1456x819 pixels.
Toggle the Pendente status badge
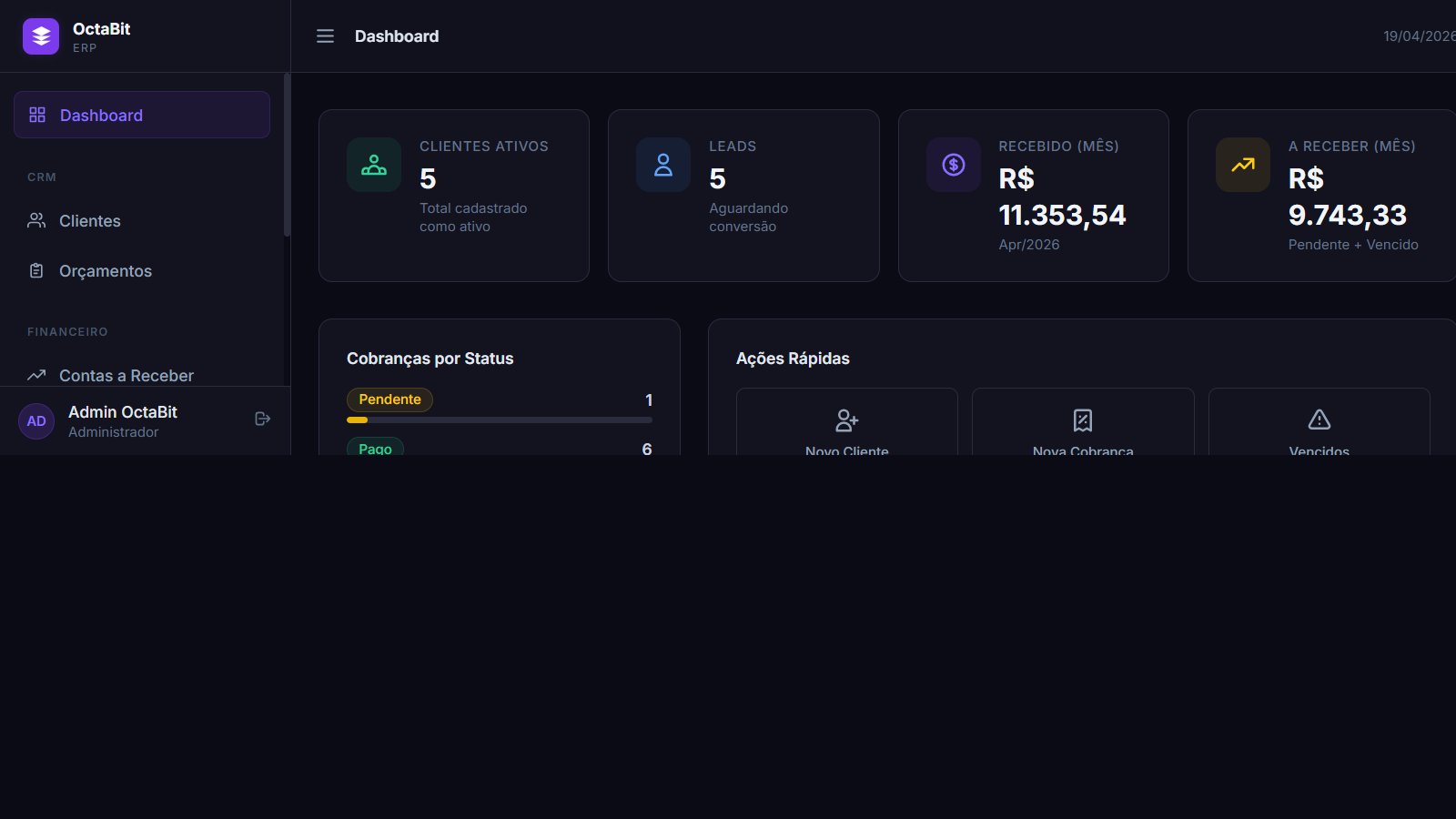[389, 399]
